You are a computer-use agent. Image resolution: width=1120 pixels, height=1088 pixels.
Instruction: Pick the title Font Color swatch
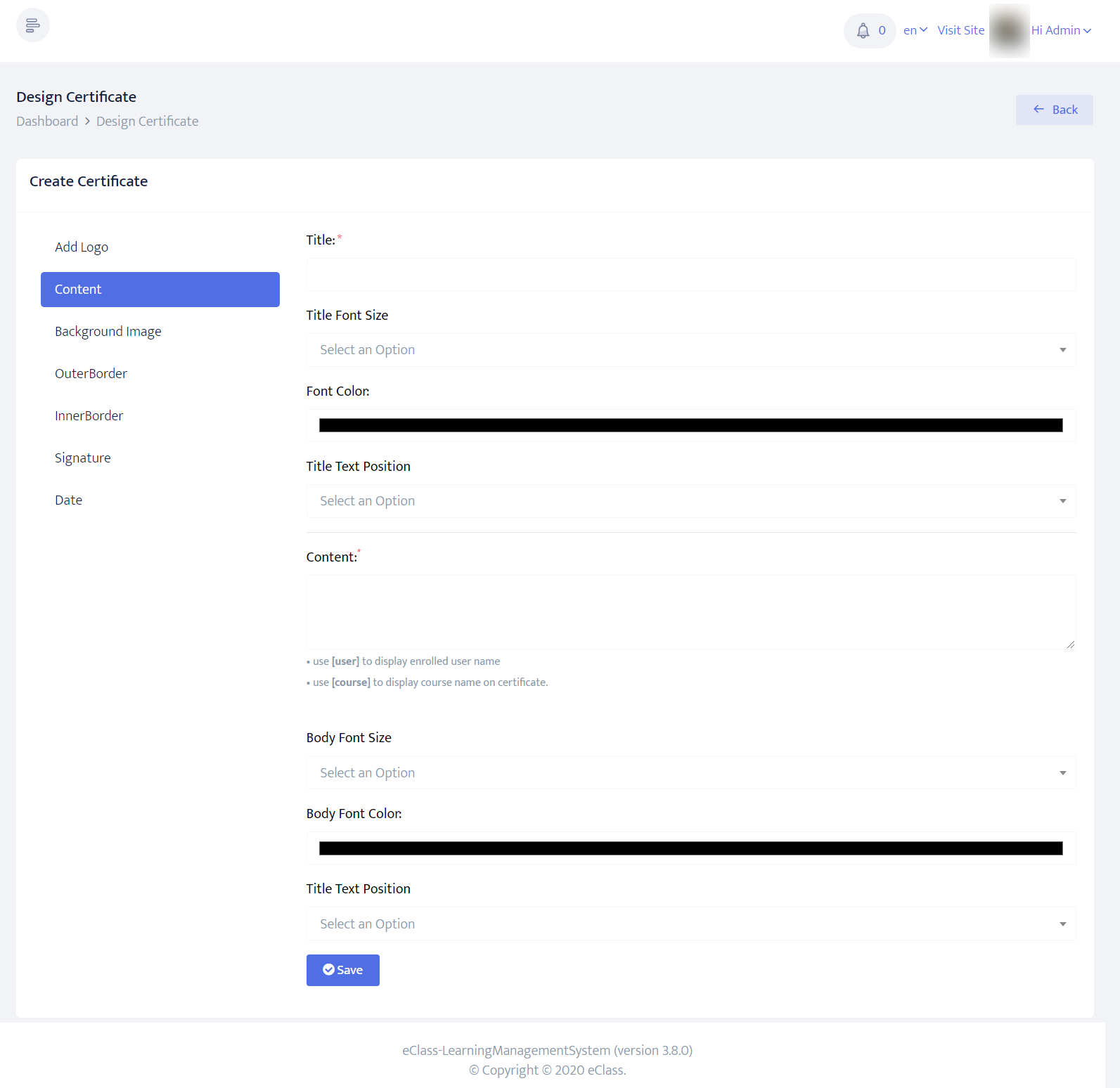pos(690,425)
